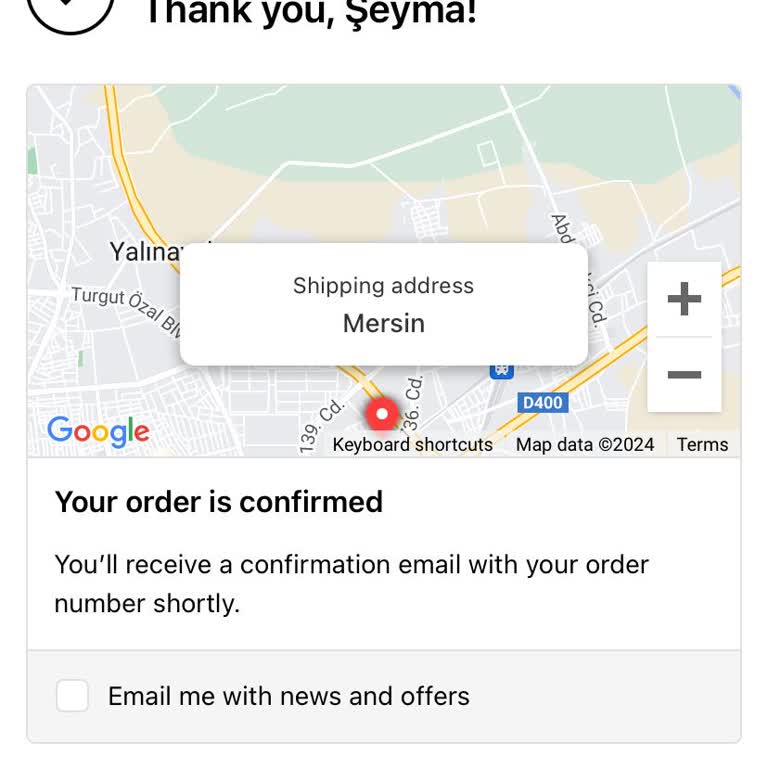The height and width of the screenshot is (768, 768).
Task: Open the Google logo on the map
Action: [x=98, y=431]
